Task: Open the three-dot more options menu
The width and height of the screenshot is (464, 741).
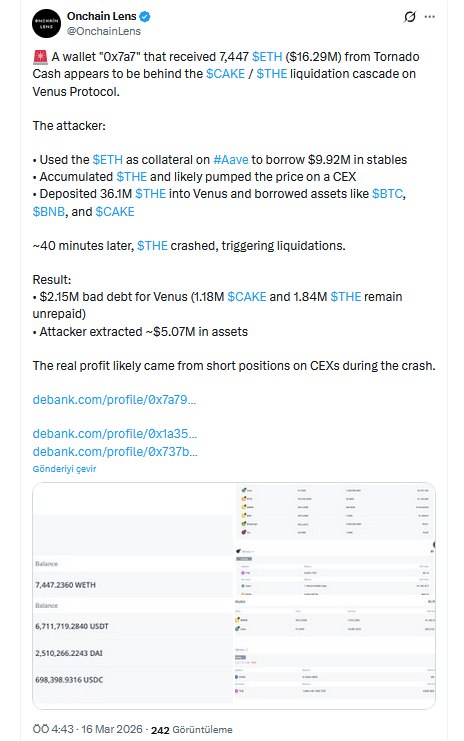Action: pos(430,17)
